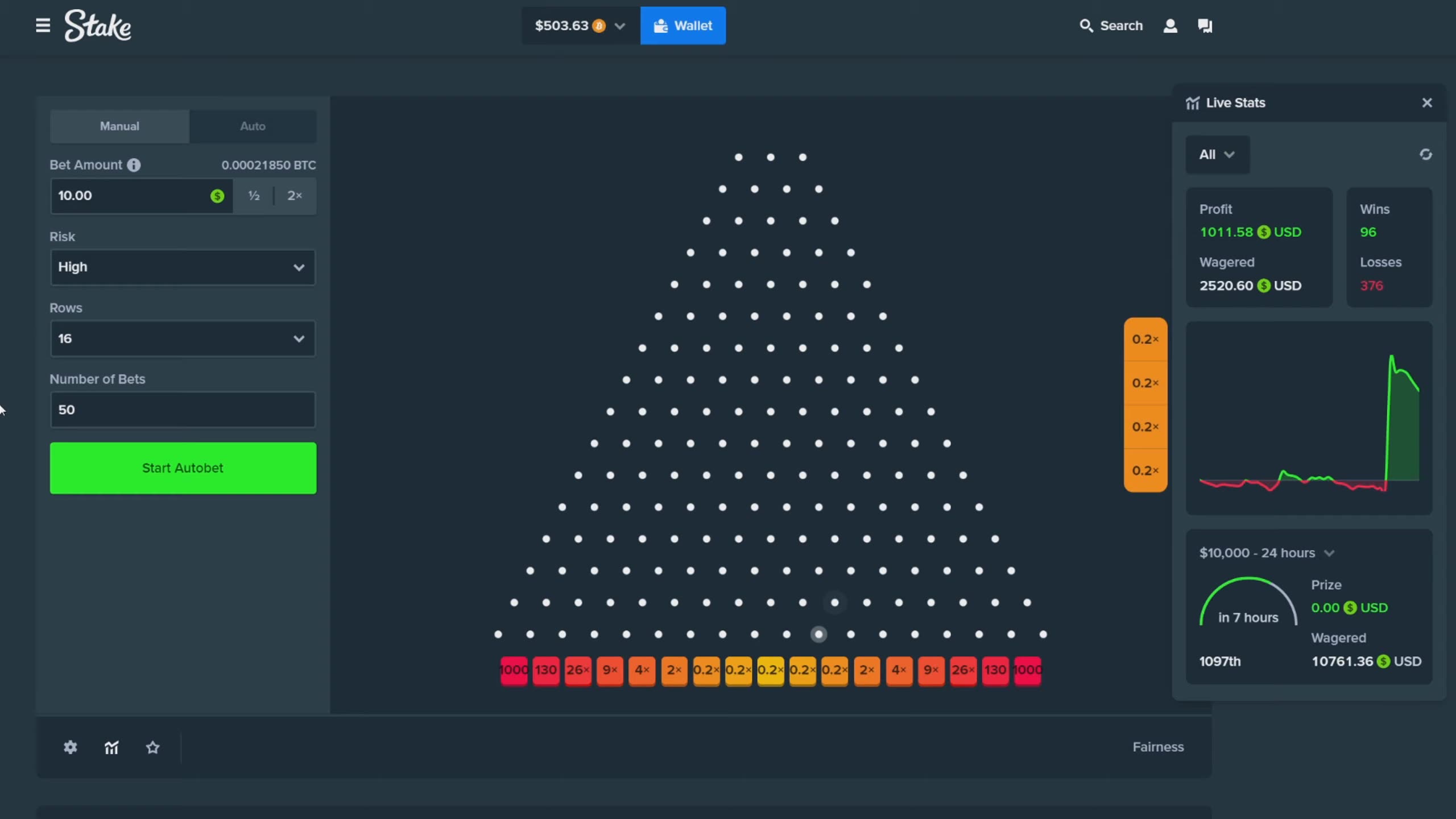Screen dimensions: 1456x819
Task: Click the favorite star icon
Action: (x=152, y=747)
